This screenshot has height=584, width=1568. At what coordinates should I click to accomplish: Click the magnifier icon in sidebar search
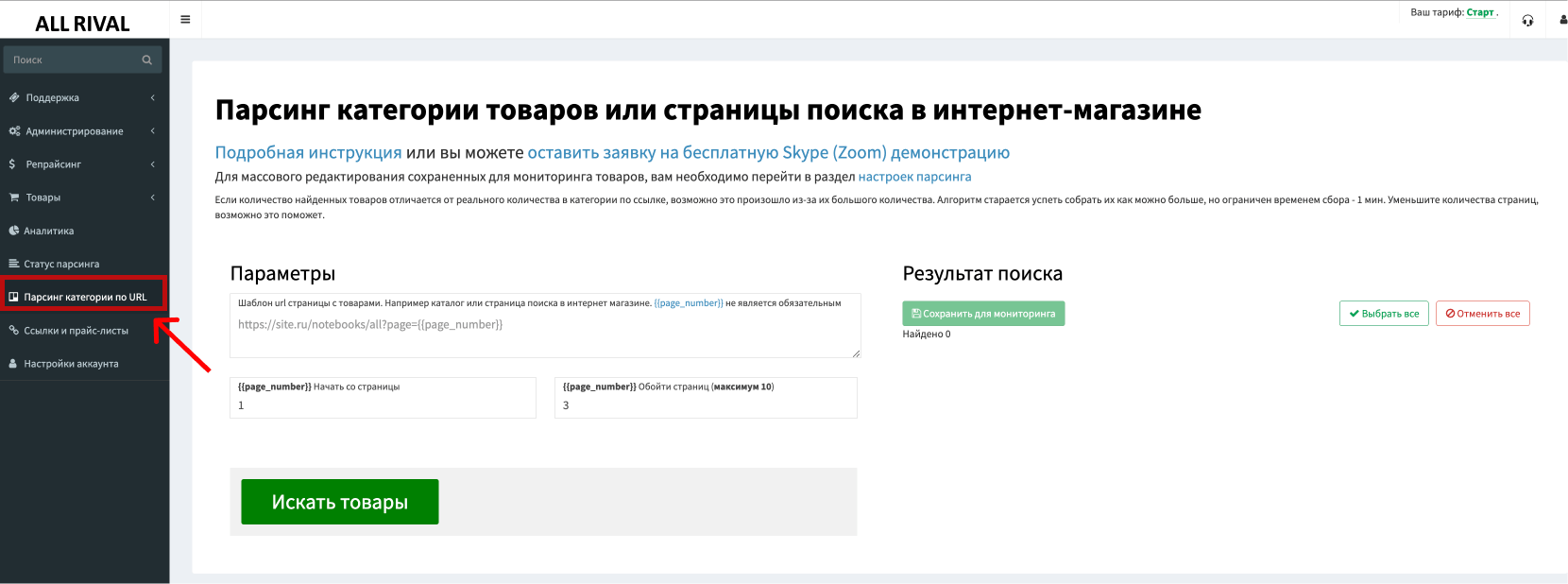coord(146,60)
